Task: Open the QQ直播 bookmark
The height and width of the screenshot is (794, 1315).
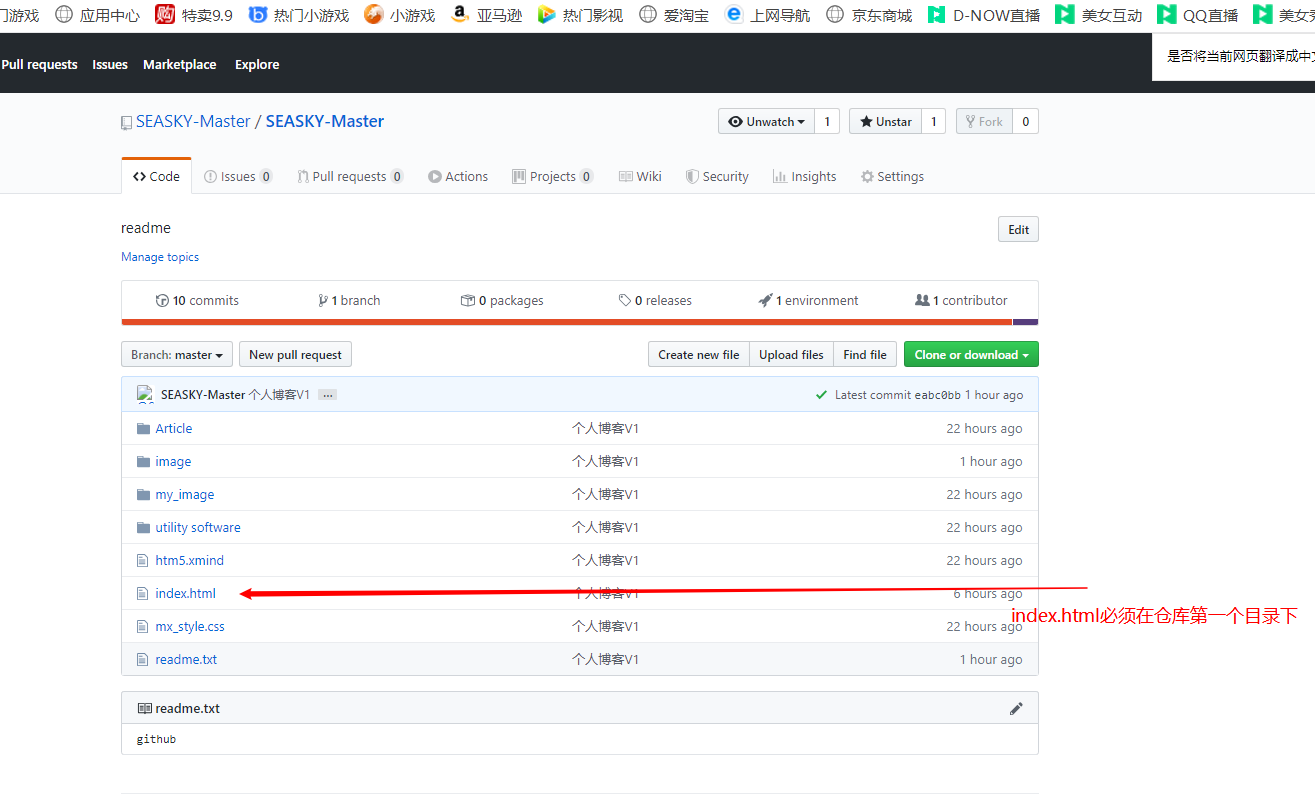Action: tap(1197, 15)
